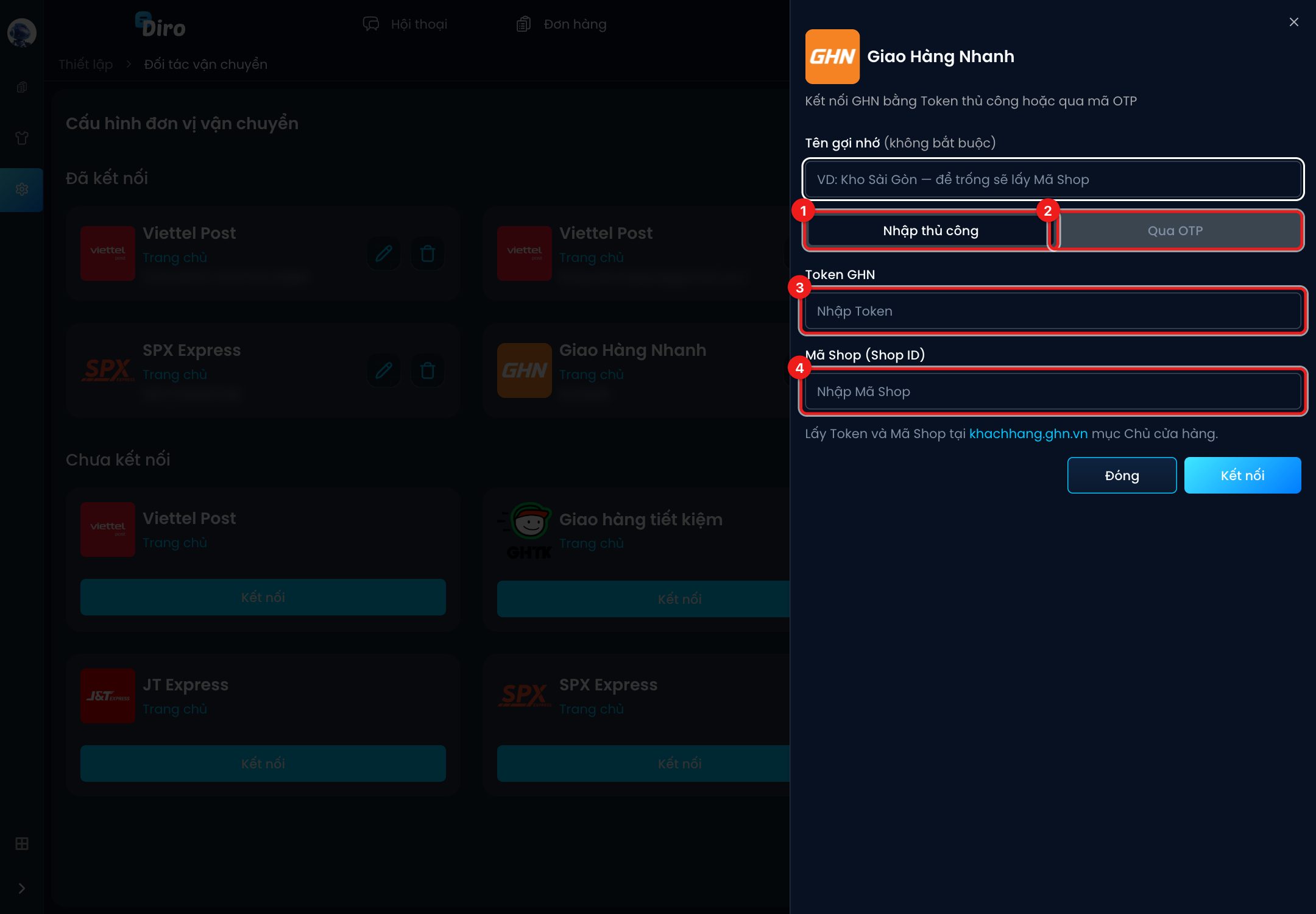Click the Đối tác vận chuyển breadcrumb text
This screenshot has height=914, width=1316.
[x=206, y=65]
